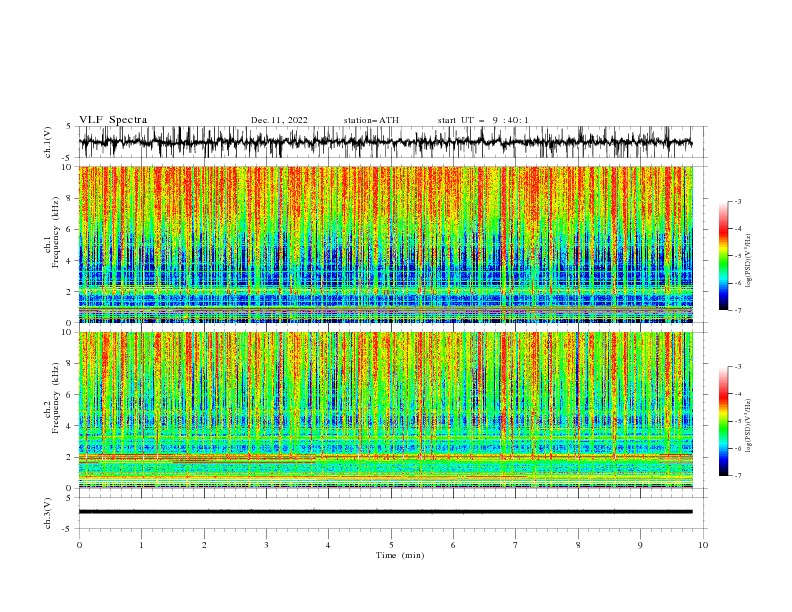Click the "ch.1(V)" axis label
This screenshot has width=792, height=612.
click(x=48, y=142)
